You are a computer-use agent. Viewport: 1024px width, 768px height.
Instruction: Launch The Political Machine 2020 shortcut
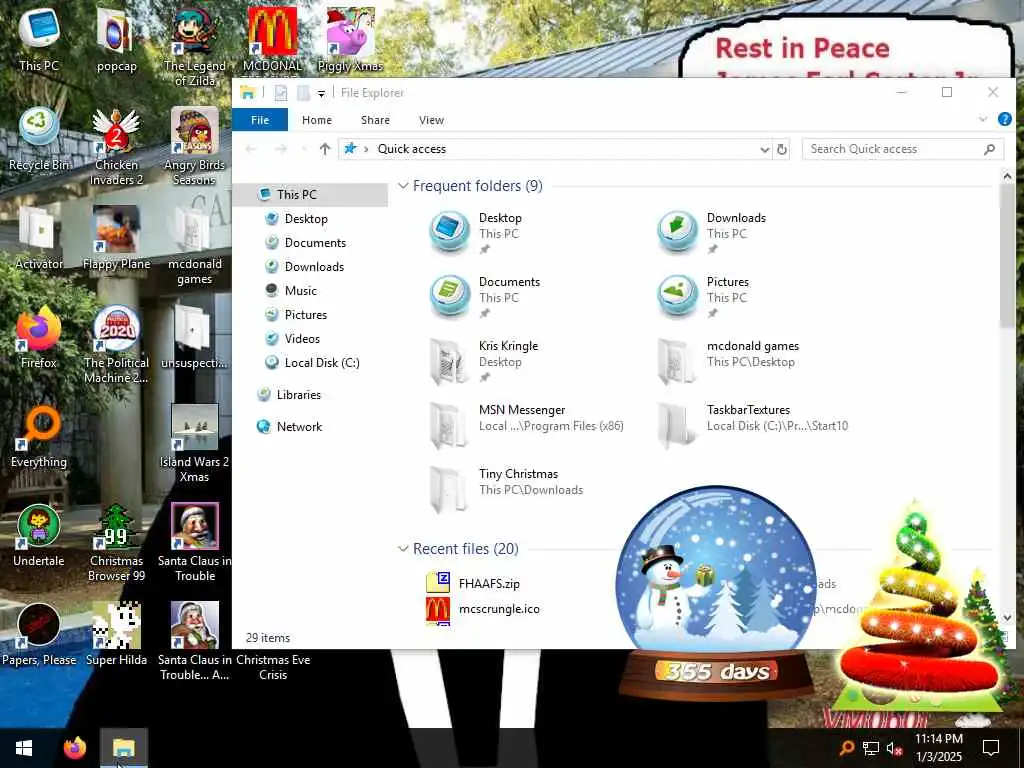[x=116, y=345]
